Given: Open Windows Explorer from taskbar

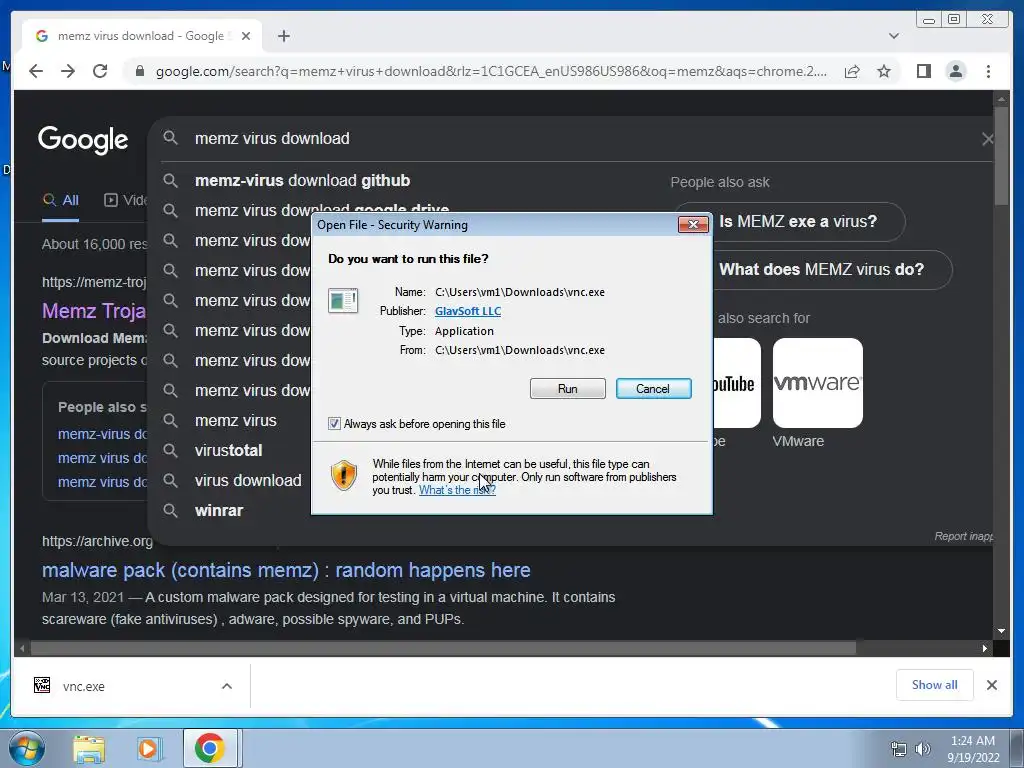Looking at the screenshot, I should (89, 749).
